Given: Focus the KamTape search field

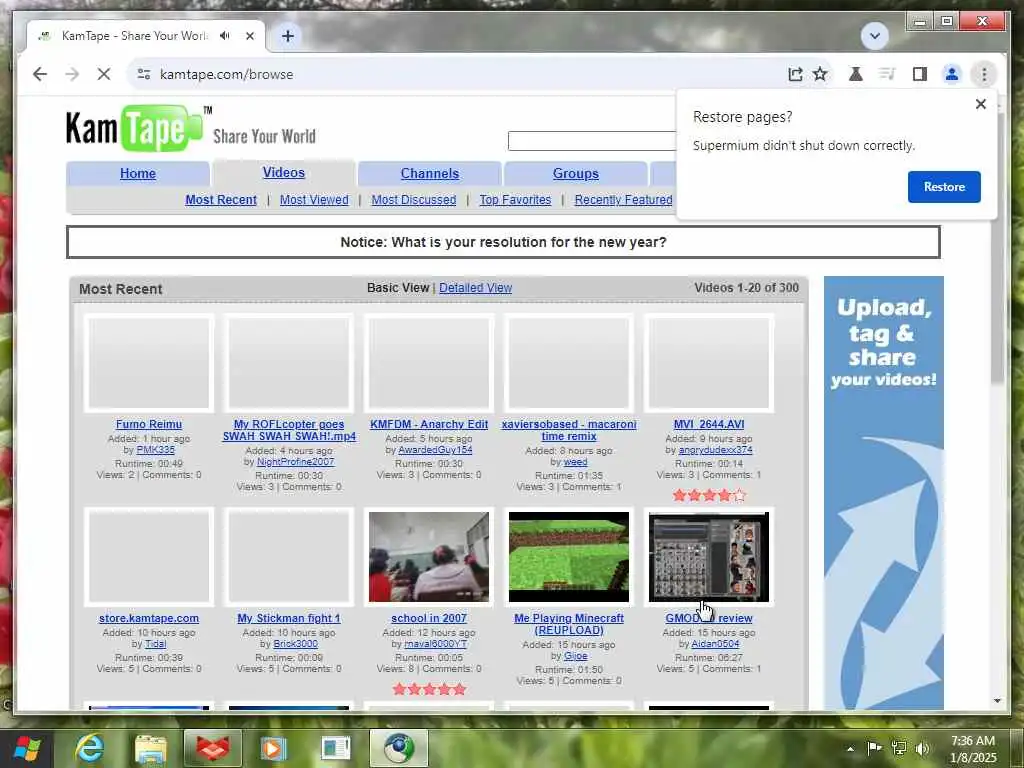Looking at the screenshot, I should (x=592, y=140).
